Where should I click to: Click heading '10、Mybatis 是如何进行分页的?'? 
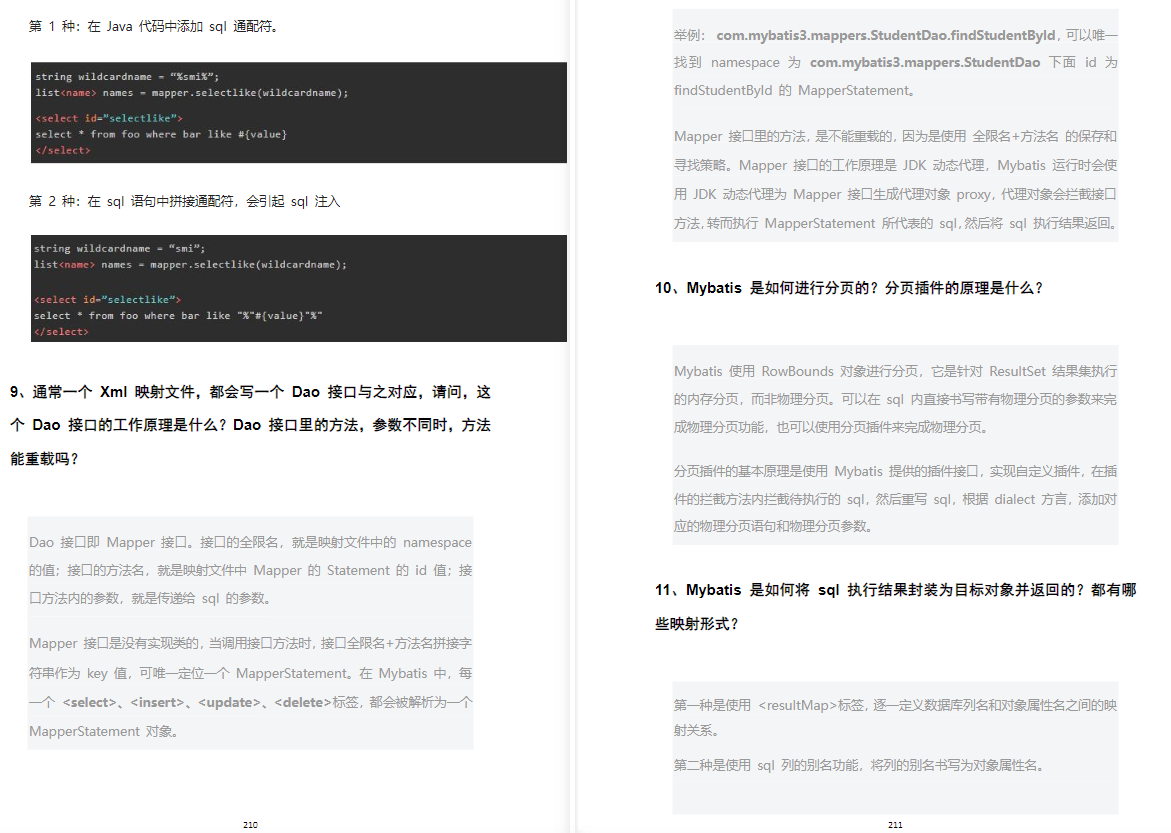(849, 288)
